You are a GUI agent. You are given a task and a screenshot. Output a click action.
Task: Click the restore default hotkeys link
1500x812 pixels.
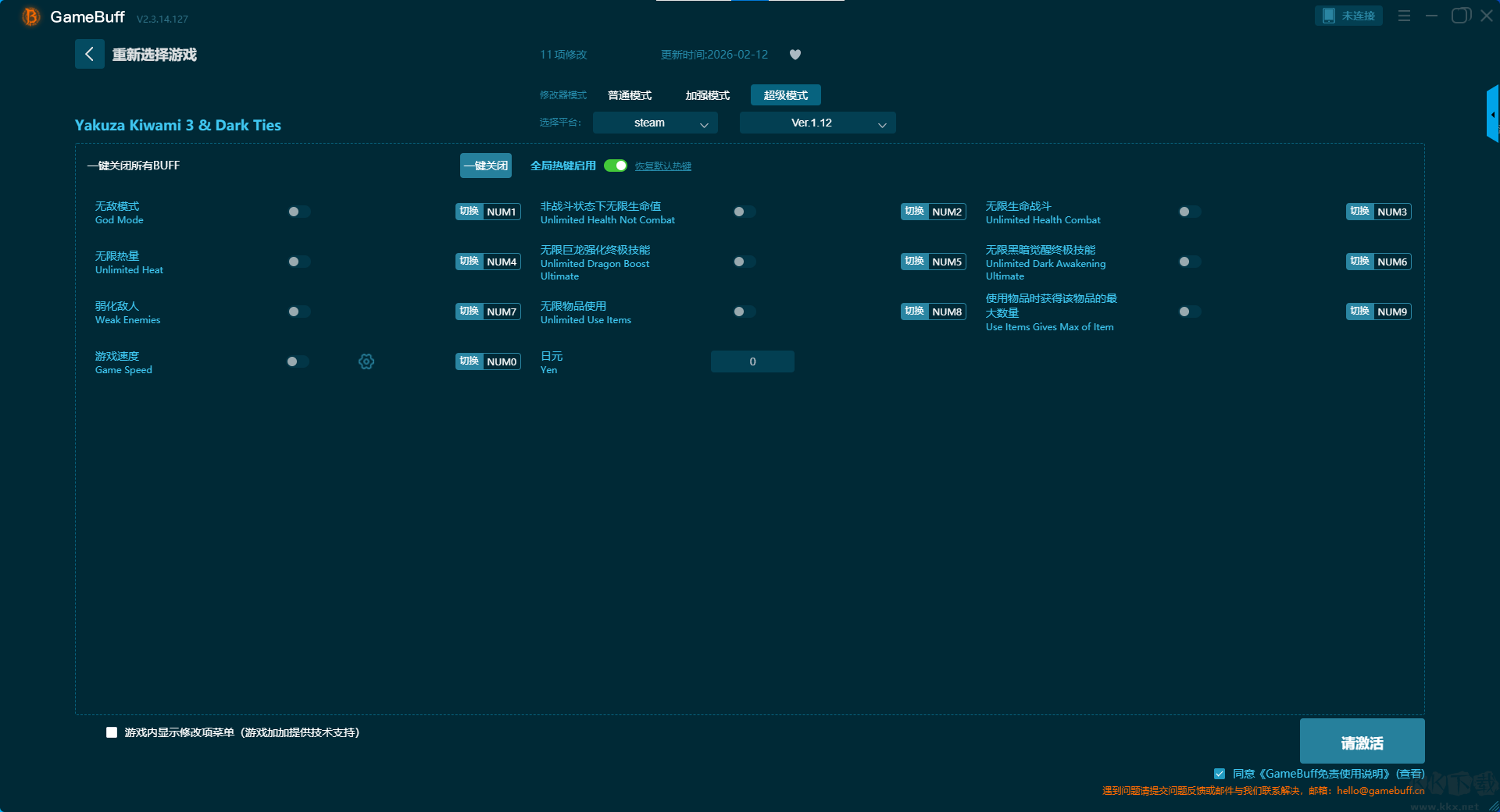coord(662,166)
